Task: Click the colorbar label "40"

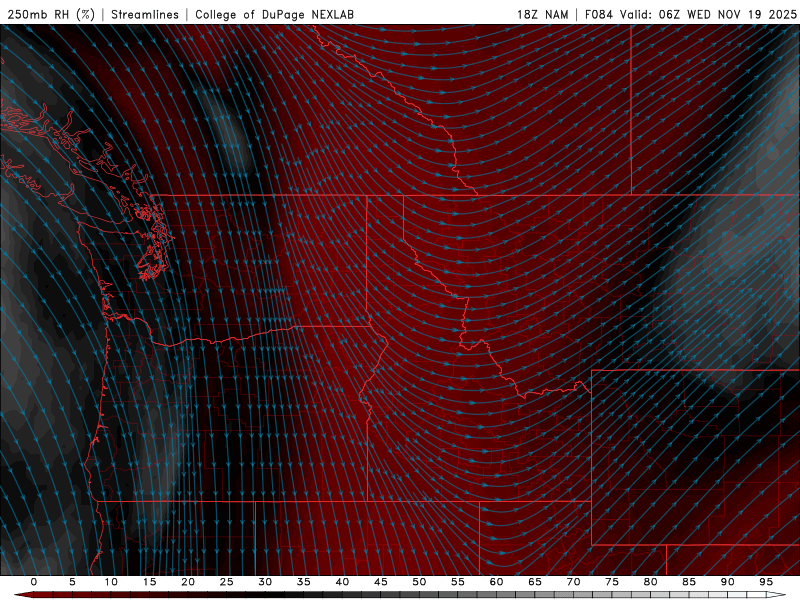Action: tap(342, 582)
